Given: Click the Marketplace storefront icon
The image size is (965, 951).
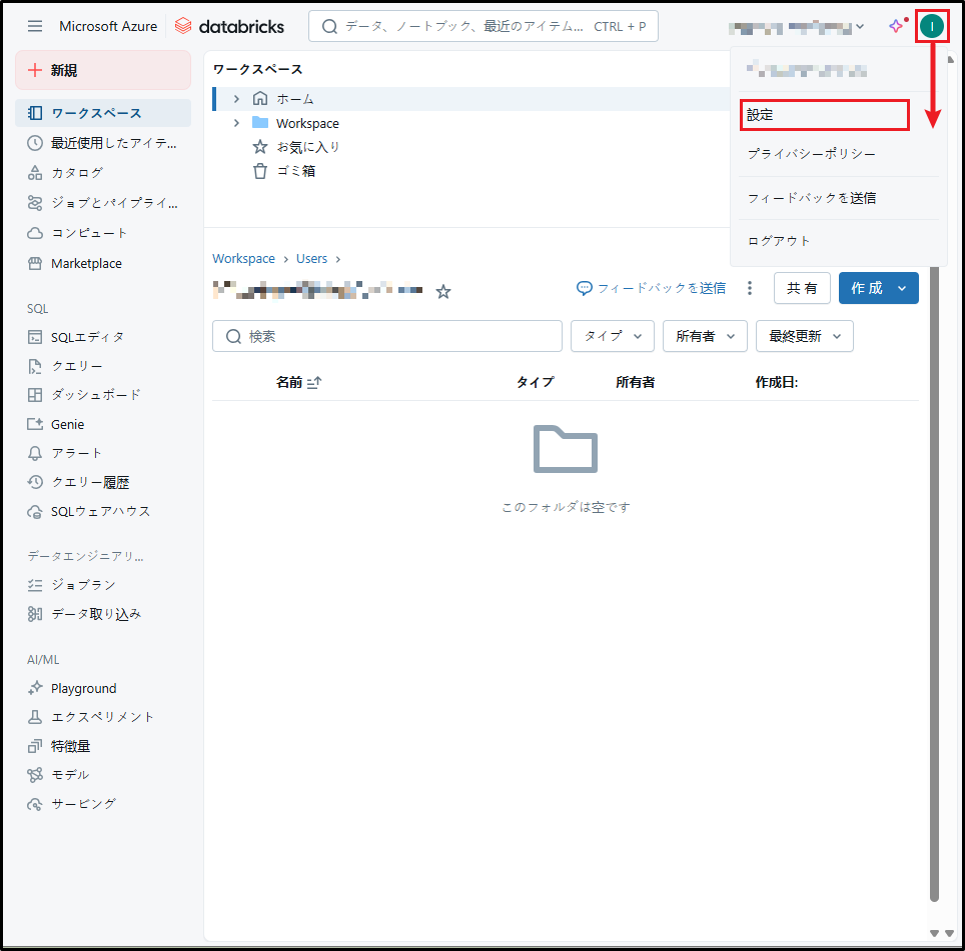Looking at the screenshot, I should [x=35, y=263].
